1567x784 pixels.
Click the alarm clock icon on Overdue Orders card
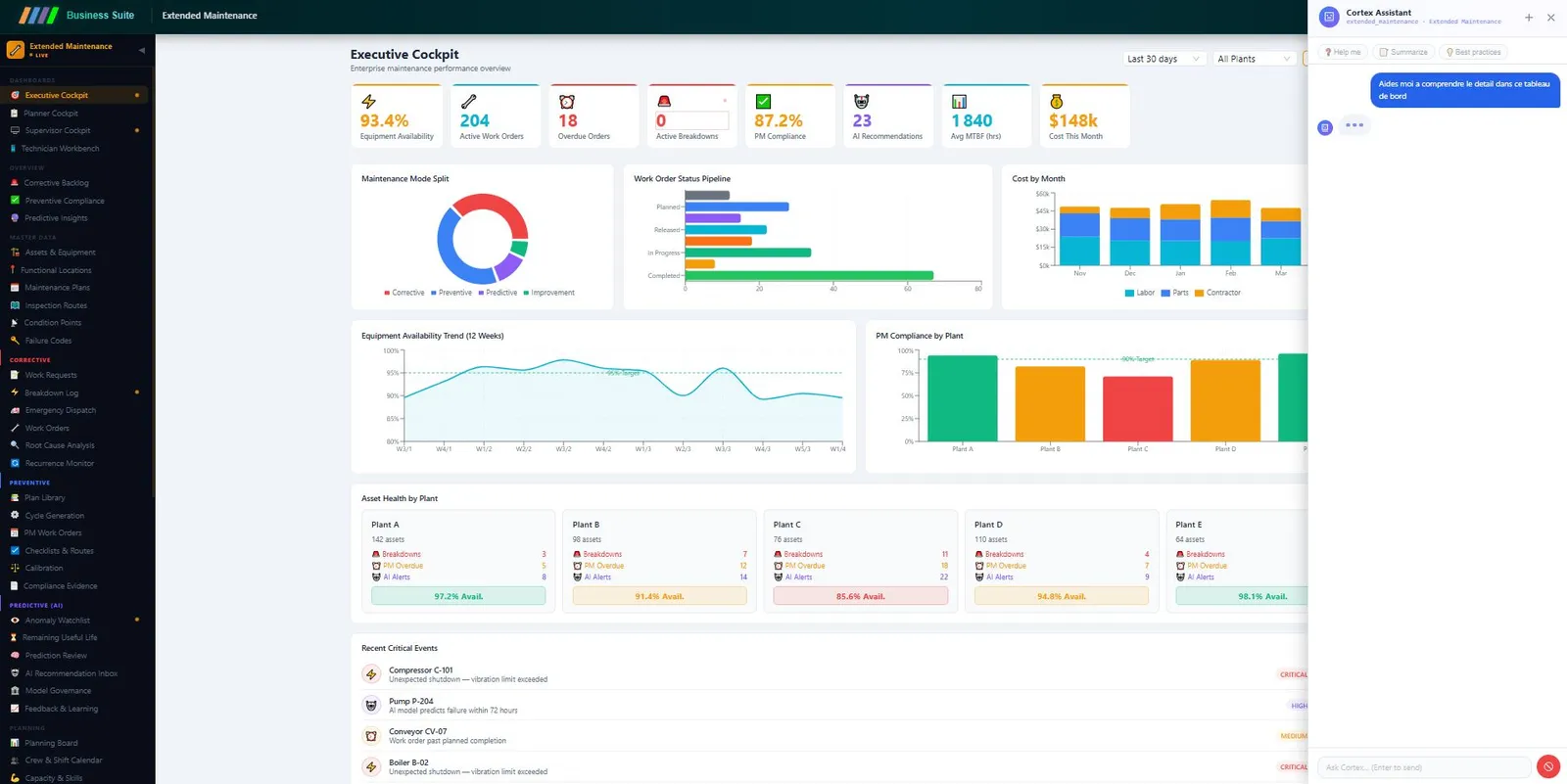click(567, 102)
